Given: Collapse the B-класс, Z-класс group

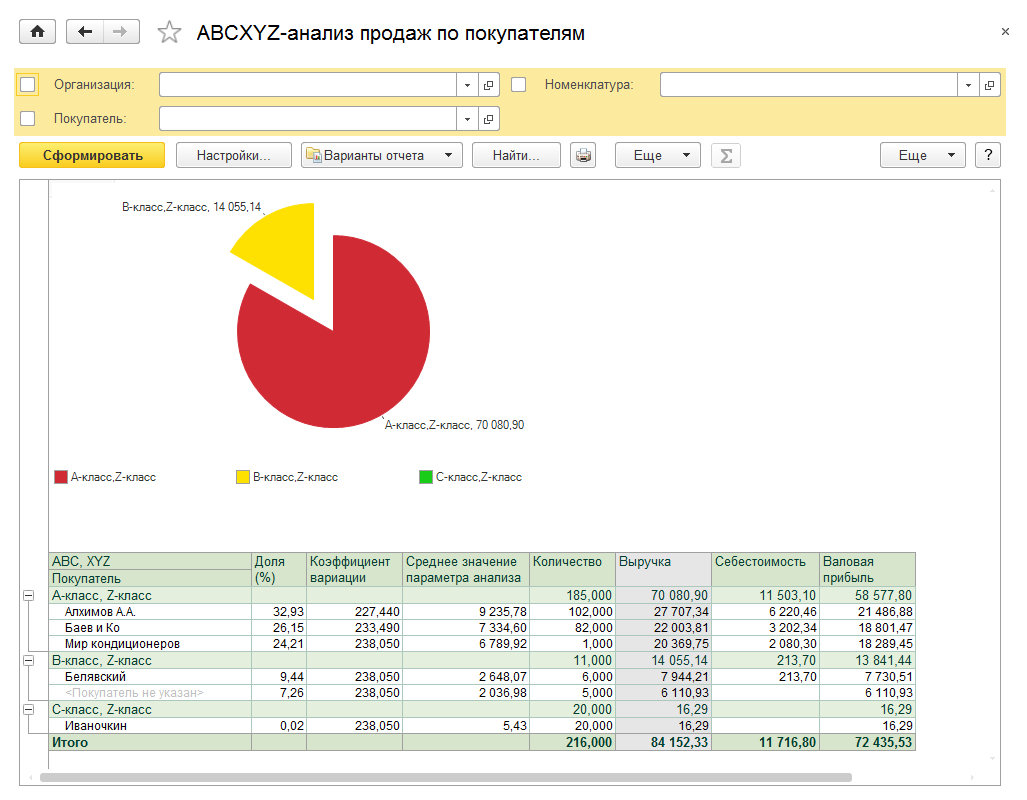Looking at the screenshot, I should (27, 661).
